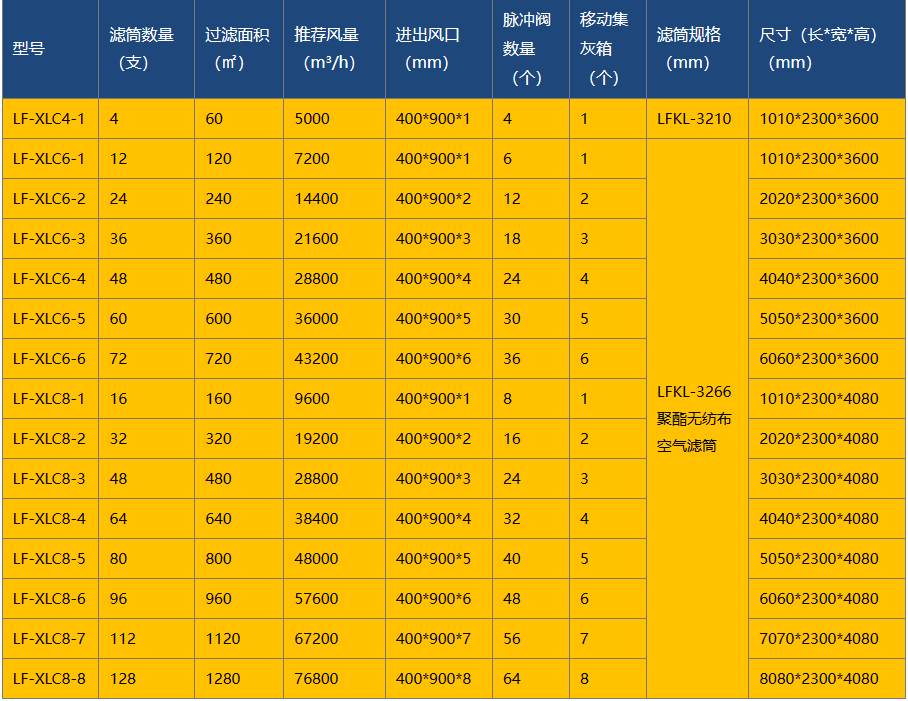Select the LFKL-3210 specification cell
908x701 pixels.
click(x=693, y=118)
